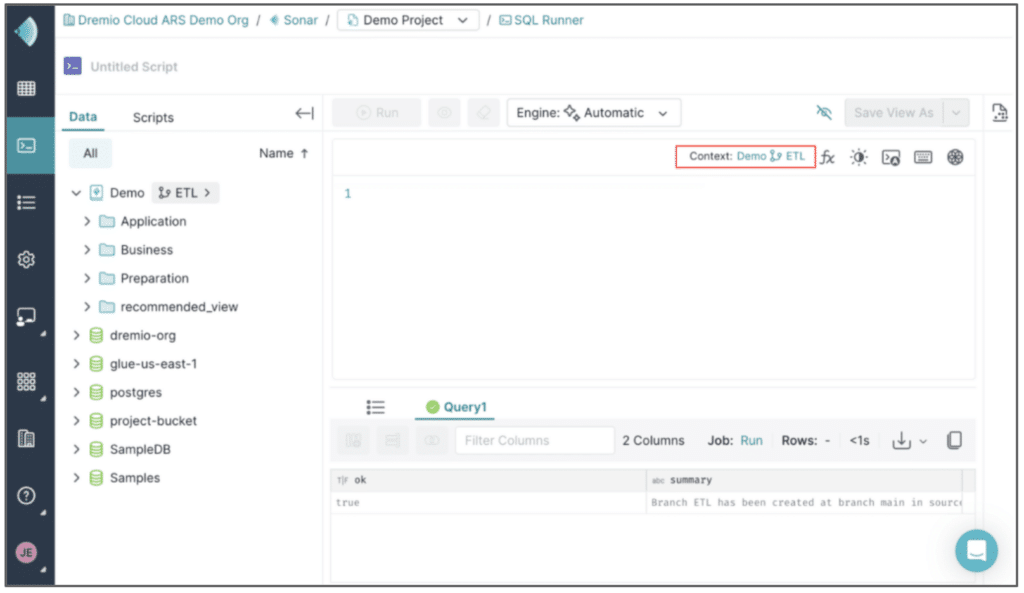Screen dimensions: 1024x593
Task: Click the join icon left of Filter Columns
Action: click(432, 441)
